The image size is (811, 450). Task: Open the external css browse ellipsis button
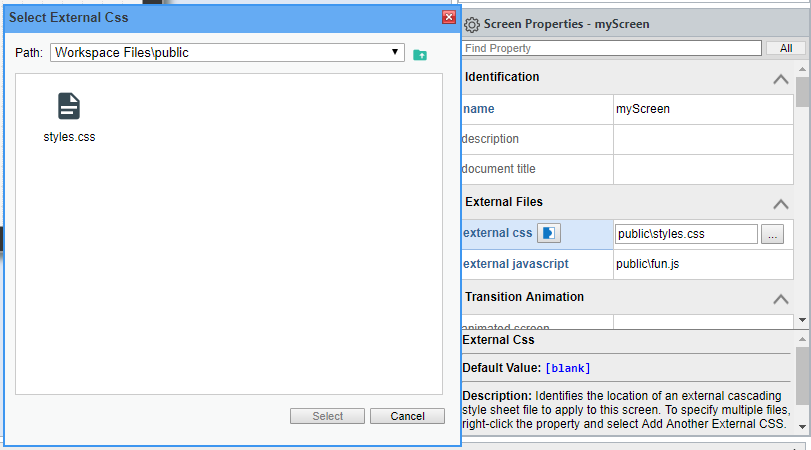(x=772, y=234)
